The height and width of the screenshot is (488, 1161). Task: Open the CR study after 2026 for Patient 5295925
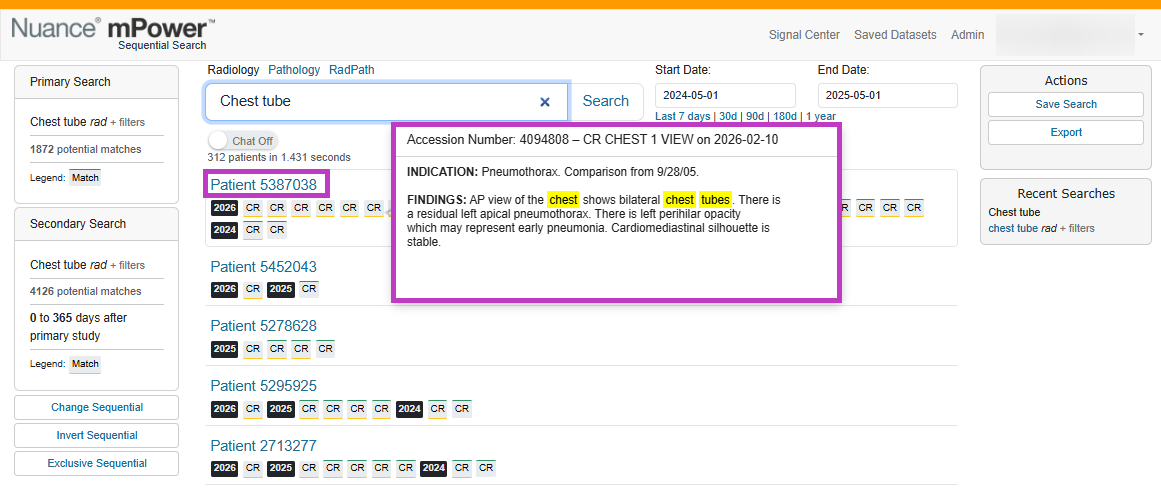(x=253, y=408)
